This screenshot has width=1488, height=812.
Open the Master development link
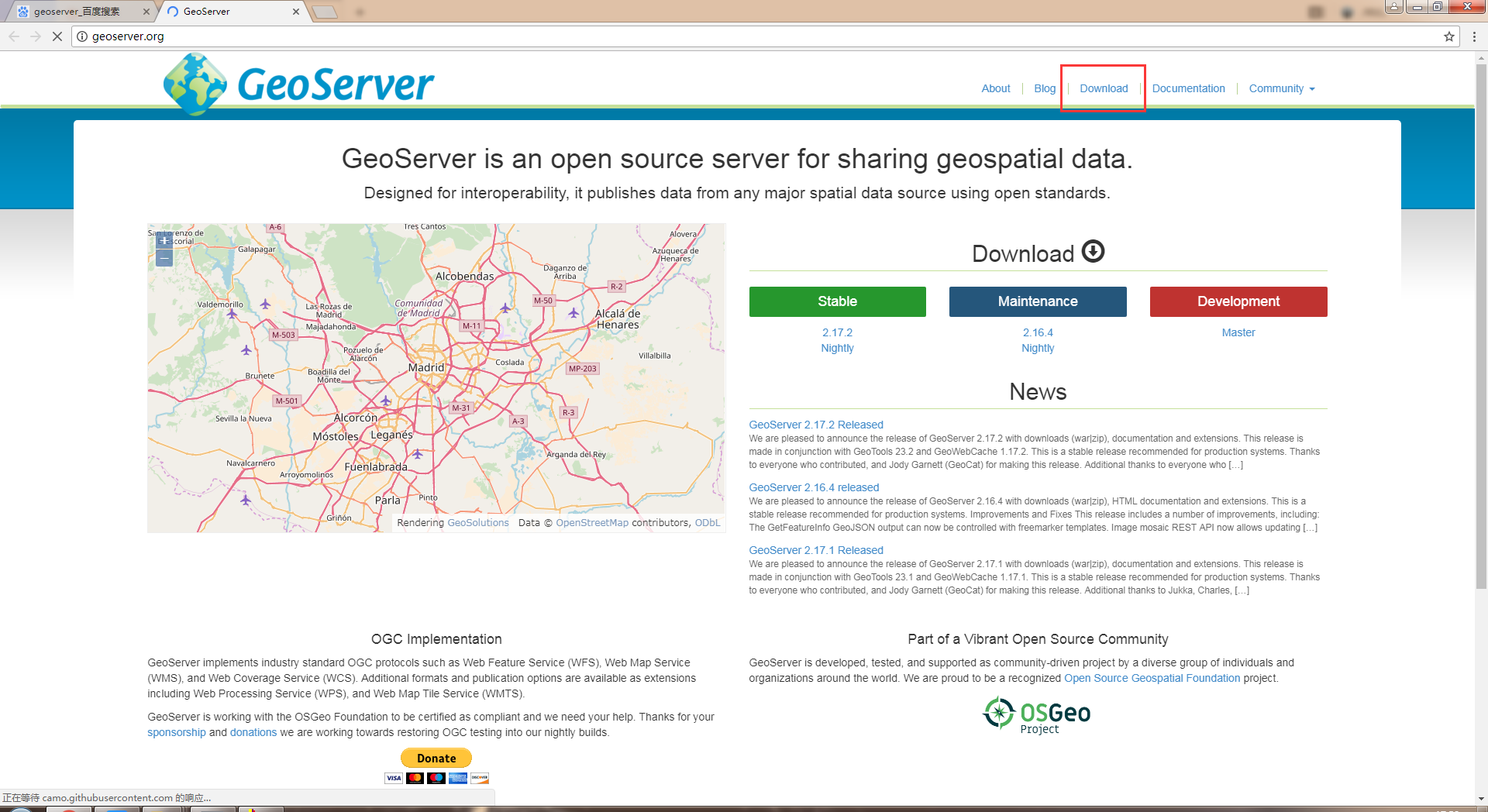1238,332
